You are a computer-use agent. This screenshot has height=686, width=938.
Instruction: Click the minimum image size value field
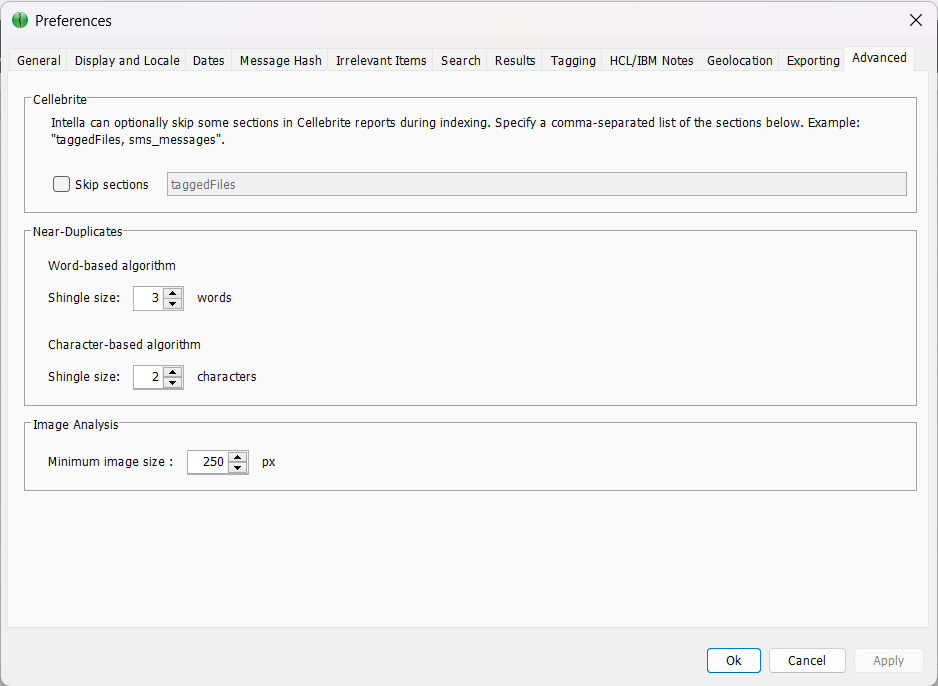pyautogui.click(x=208, y=462)
